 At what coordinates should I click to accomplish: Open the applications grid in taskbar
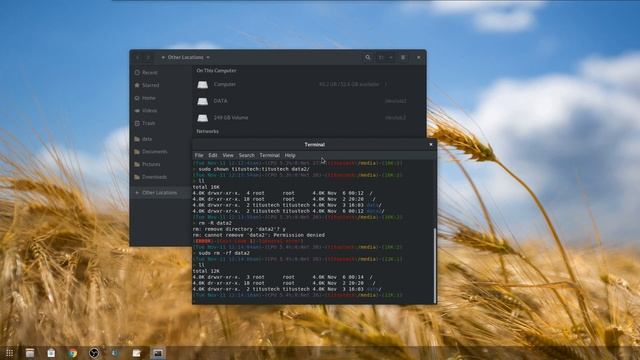click(9, 353)
